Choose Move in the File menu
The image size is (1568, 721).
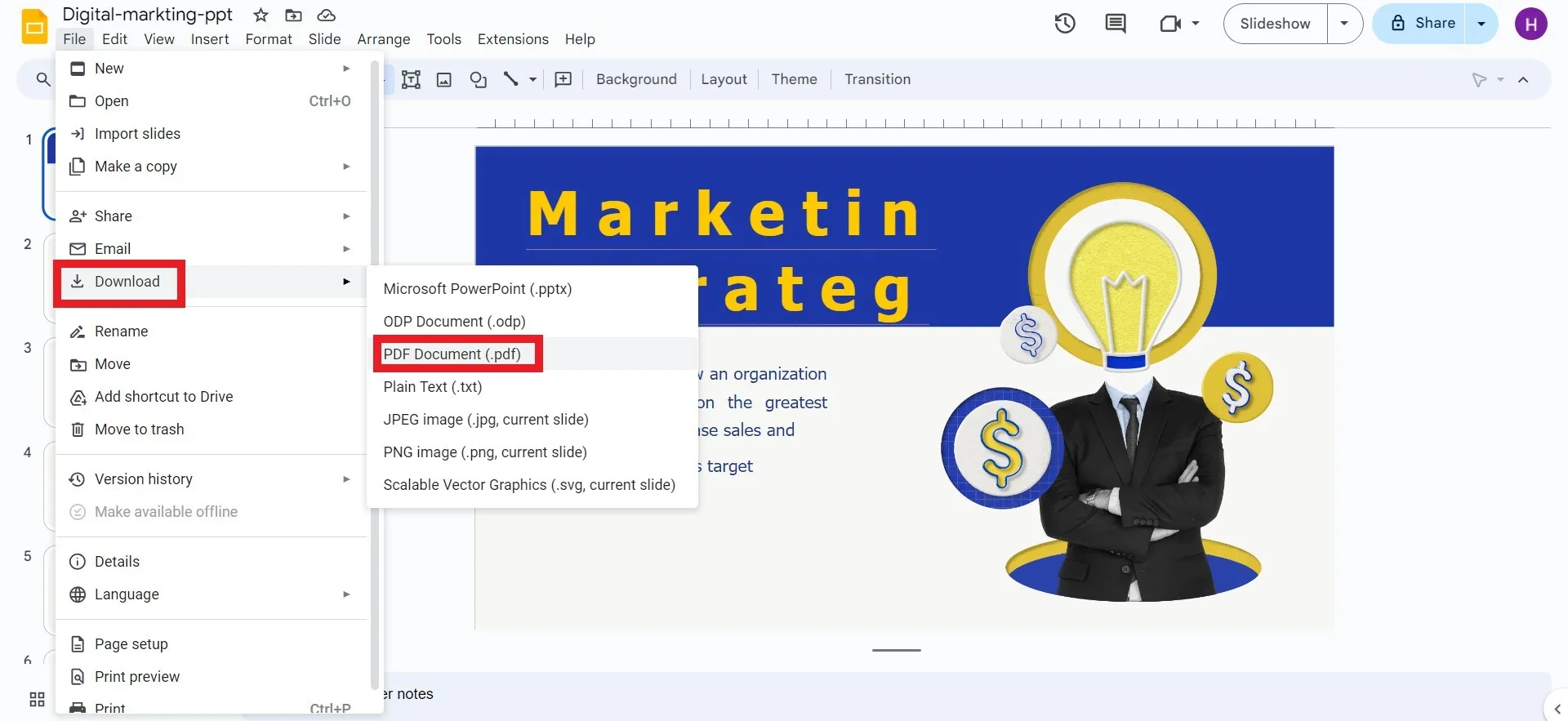coord(212,364)
